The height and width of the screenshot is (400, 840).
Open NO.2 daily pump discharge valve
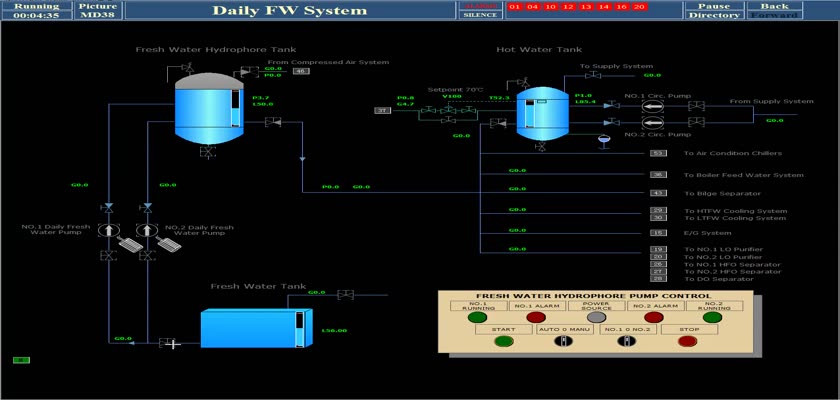click(146, 207)
